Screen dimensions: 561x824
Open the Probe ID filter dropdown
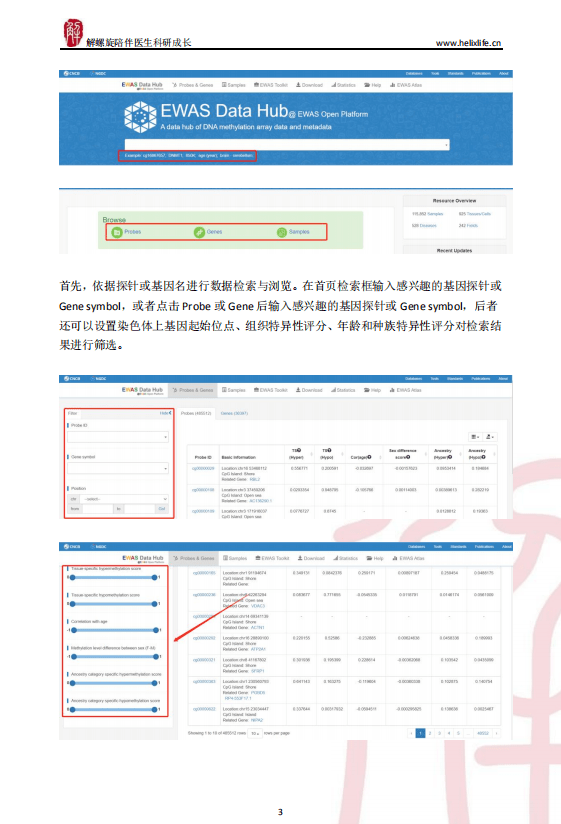point(118,437)
